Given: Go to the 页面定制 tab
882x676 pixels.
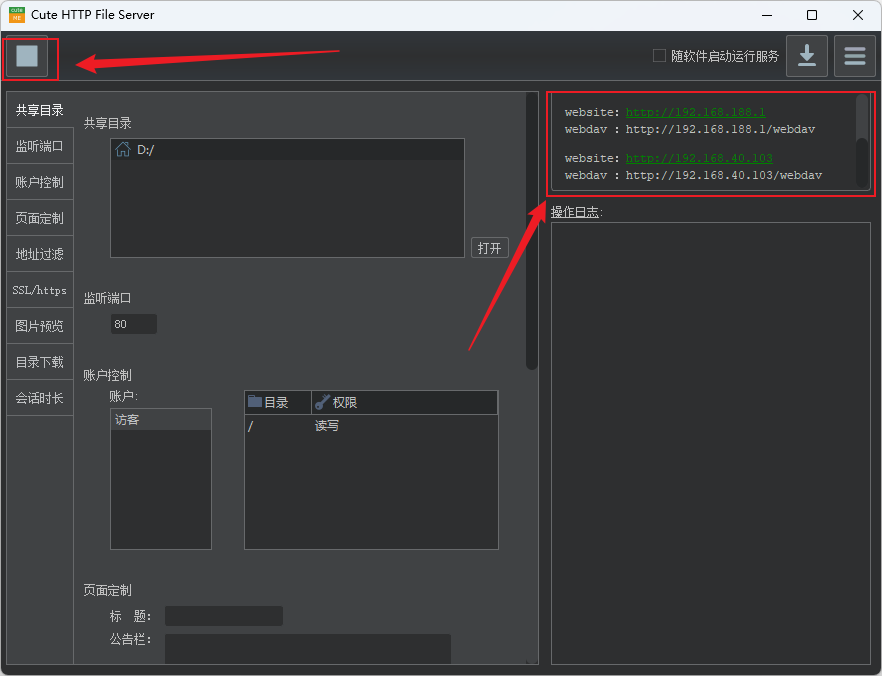Looking at the screenshot, I should click(40, 218).
